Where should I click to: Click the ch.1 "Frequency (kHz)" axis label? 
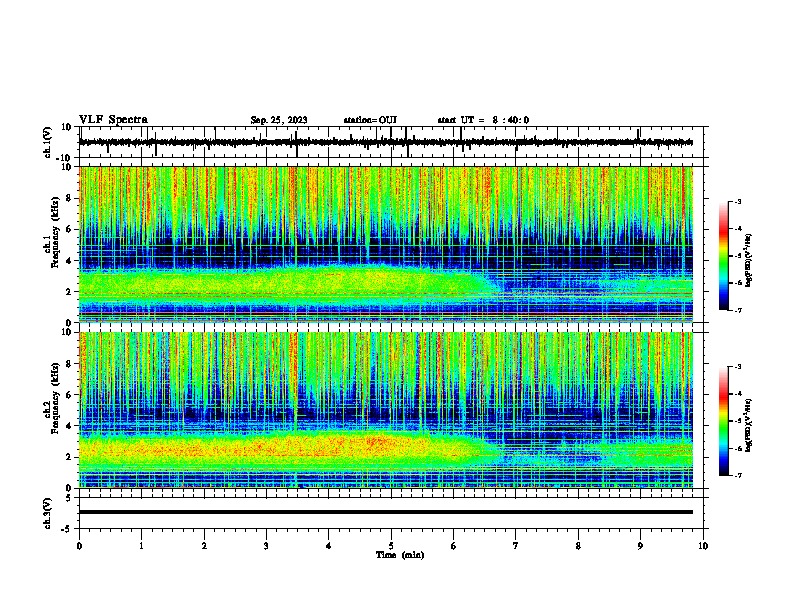pyautogui.click(x=55, y=232)
